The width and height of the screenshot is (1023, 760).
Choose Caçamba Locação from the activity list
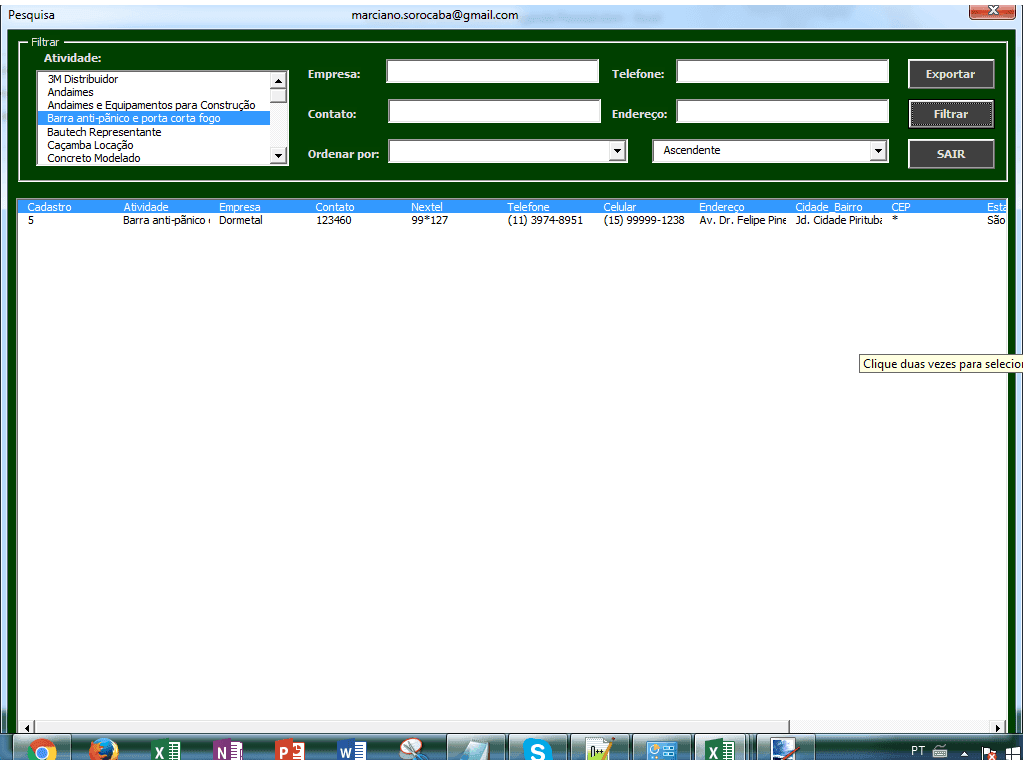pyautogui.click(x=90, y=145)
